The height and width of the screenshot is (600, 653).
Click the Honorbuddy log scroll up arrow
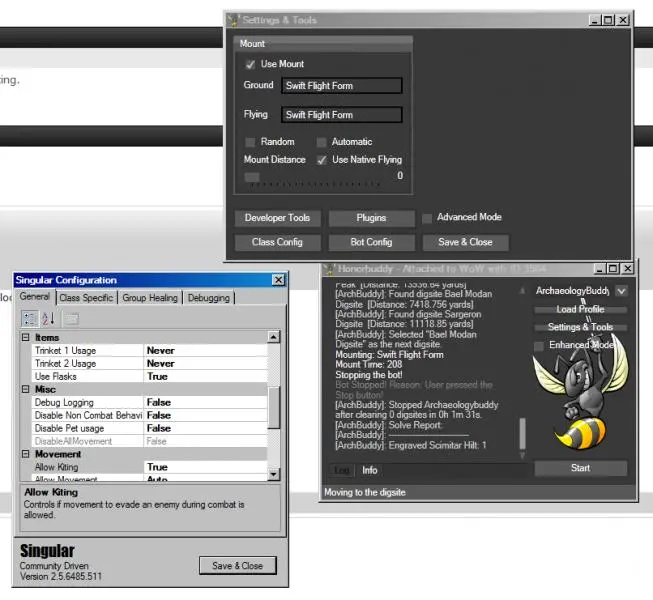pyautogui.click(x=522, y=291)
